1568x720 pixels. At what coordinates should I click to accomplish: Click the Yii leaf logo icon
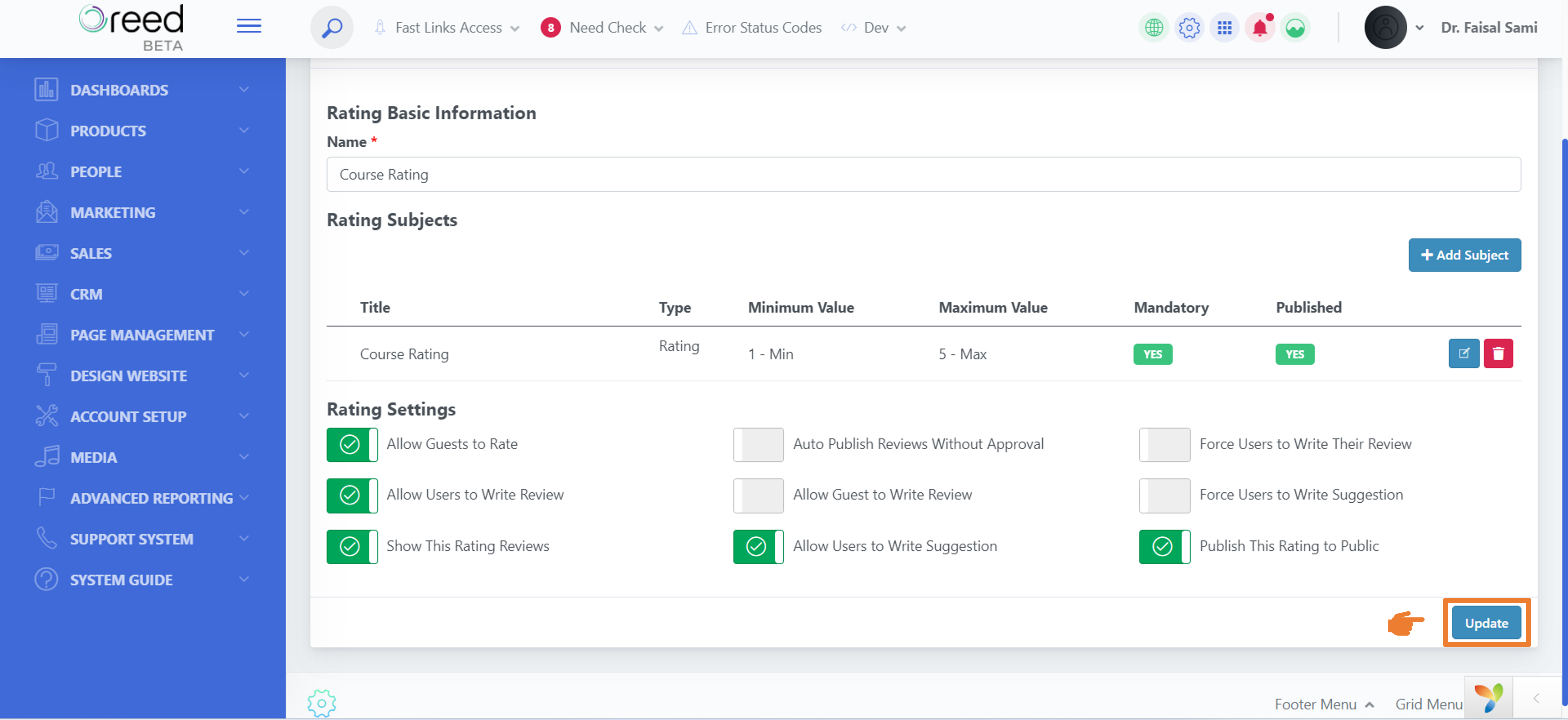[x=1488, y=698]
